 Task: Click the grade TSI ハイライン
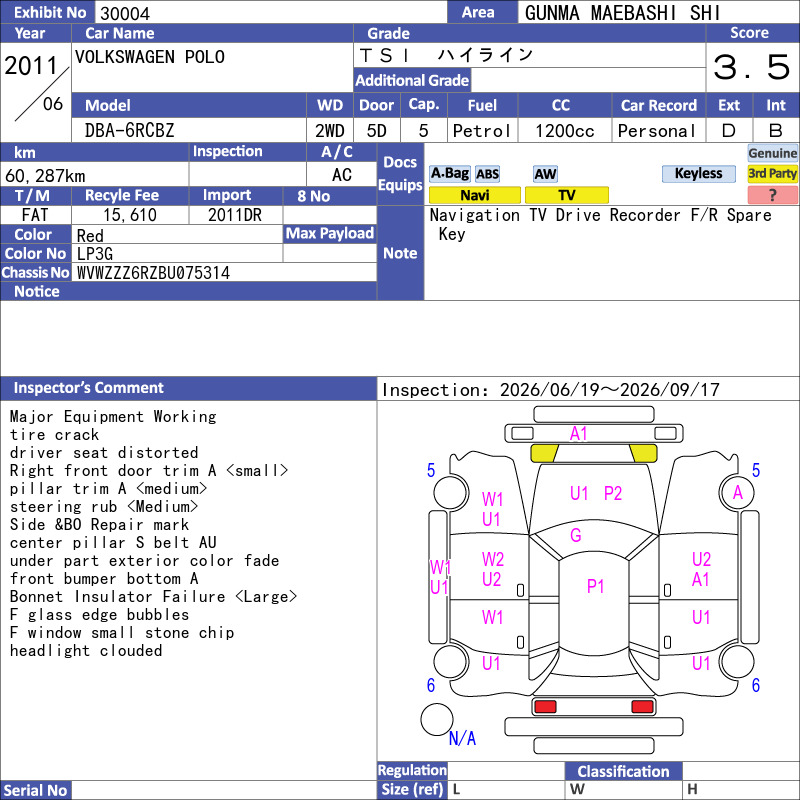[x=446, y=55]
